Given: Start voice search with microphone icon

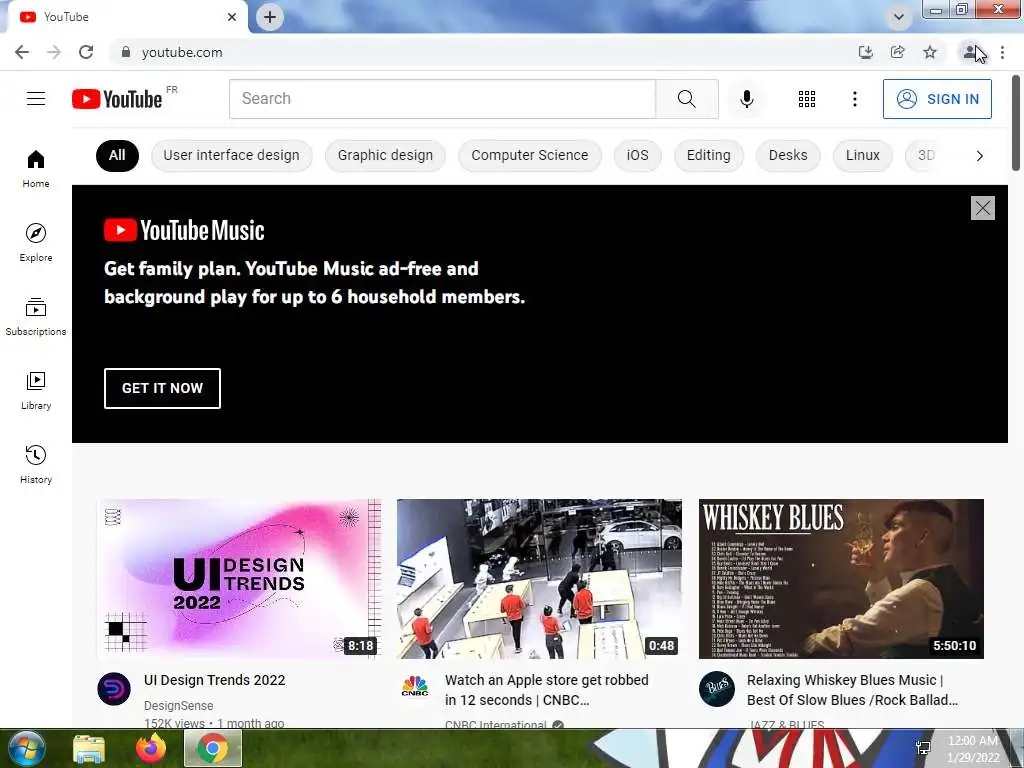Looking at the screenshot, I should tap(746, 99).
